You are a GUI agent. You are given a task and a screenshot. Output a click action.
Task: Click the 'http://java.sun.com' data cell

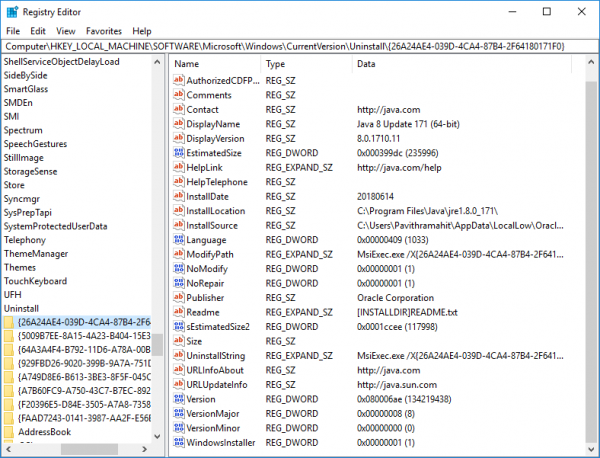coord(397,385)
